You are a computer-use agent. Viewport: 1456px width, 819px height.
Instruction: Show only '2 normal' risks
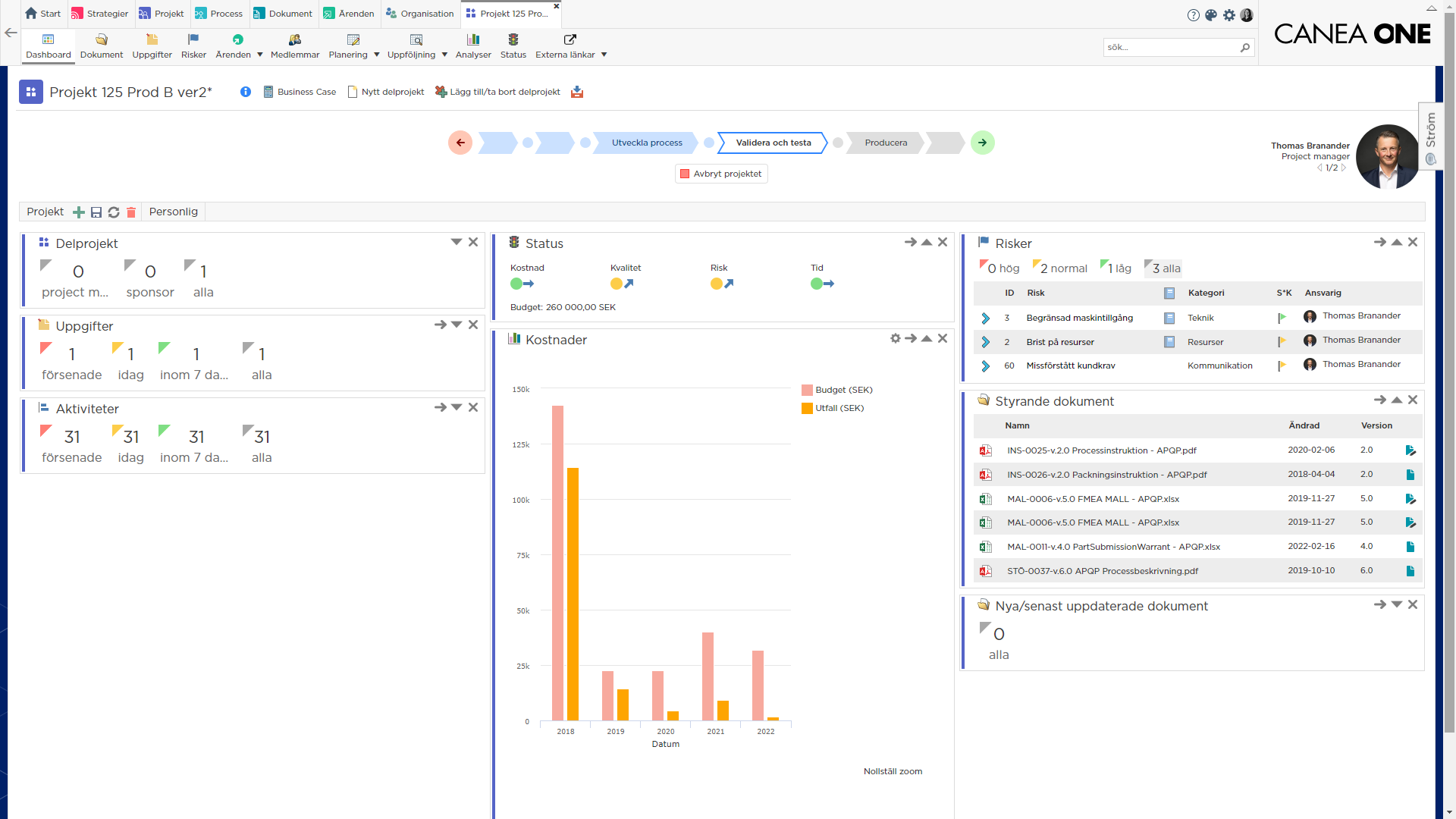(x=1060, y=268)
